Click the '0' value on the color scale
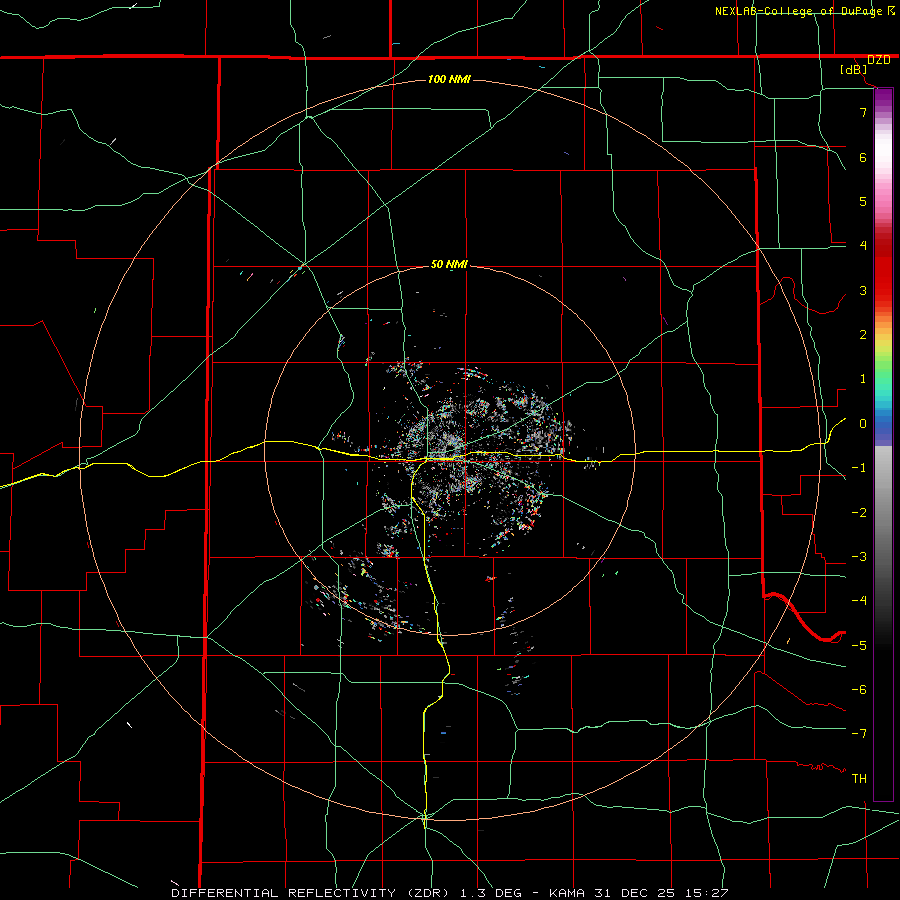The width and height of the screenshot is (900, 900). [x=863, y=424]
